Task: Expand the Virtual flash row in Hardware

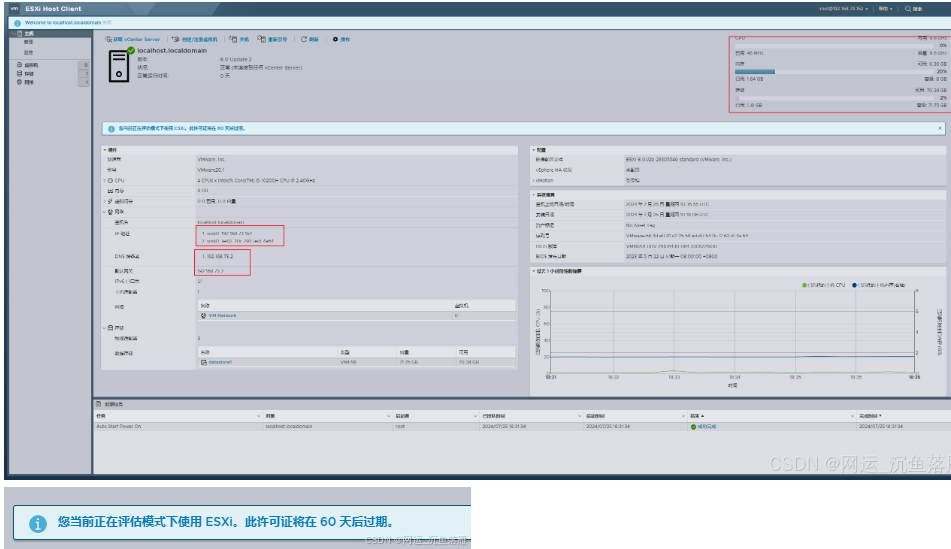Action: tap(105, 201)
